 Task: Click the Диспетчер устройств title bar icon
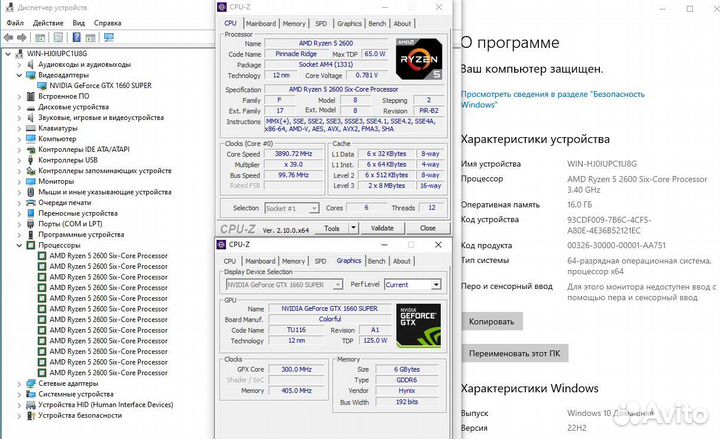(x=9, y=7)
